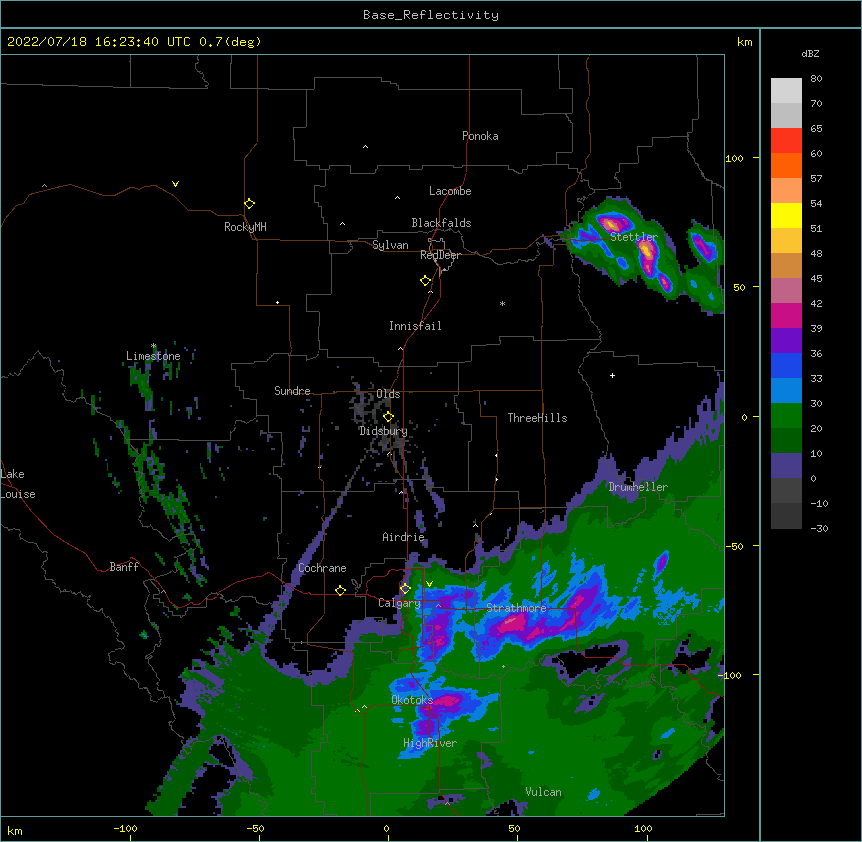Click the HighRiver label
The image size is (862, 842).
(430, 743)
